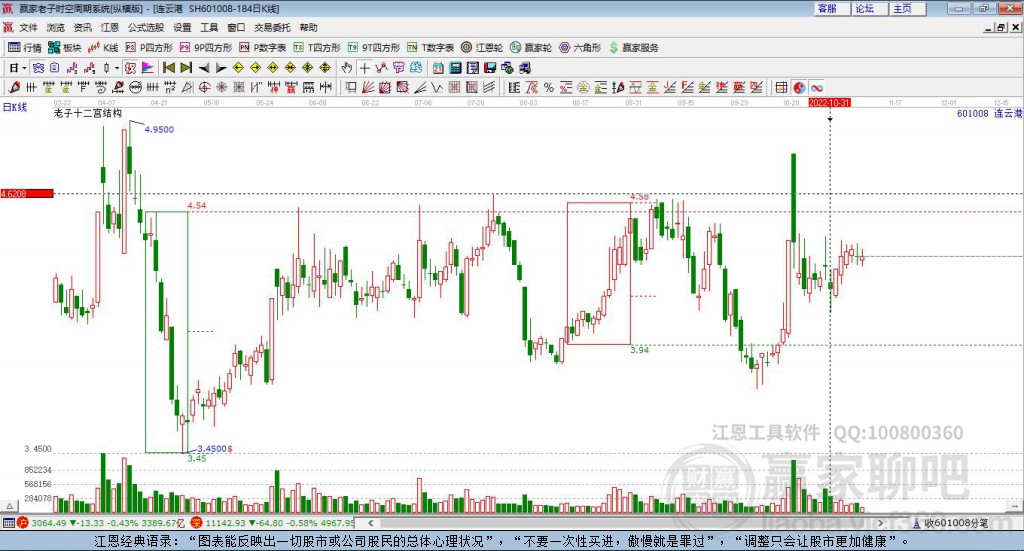1024x551 pixels.
Task: Open the 9P四方形 tool
Action: point(206,48)
